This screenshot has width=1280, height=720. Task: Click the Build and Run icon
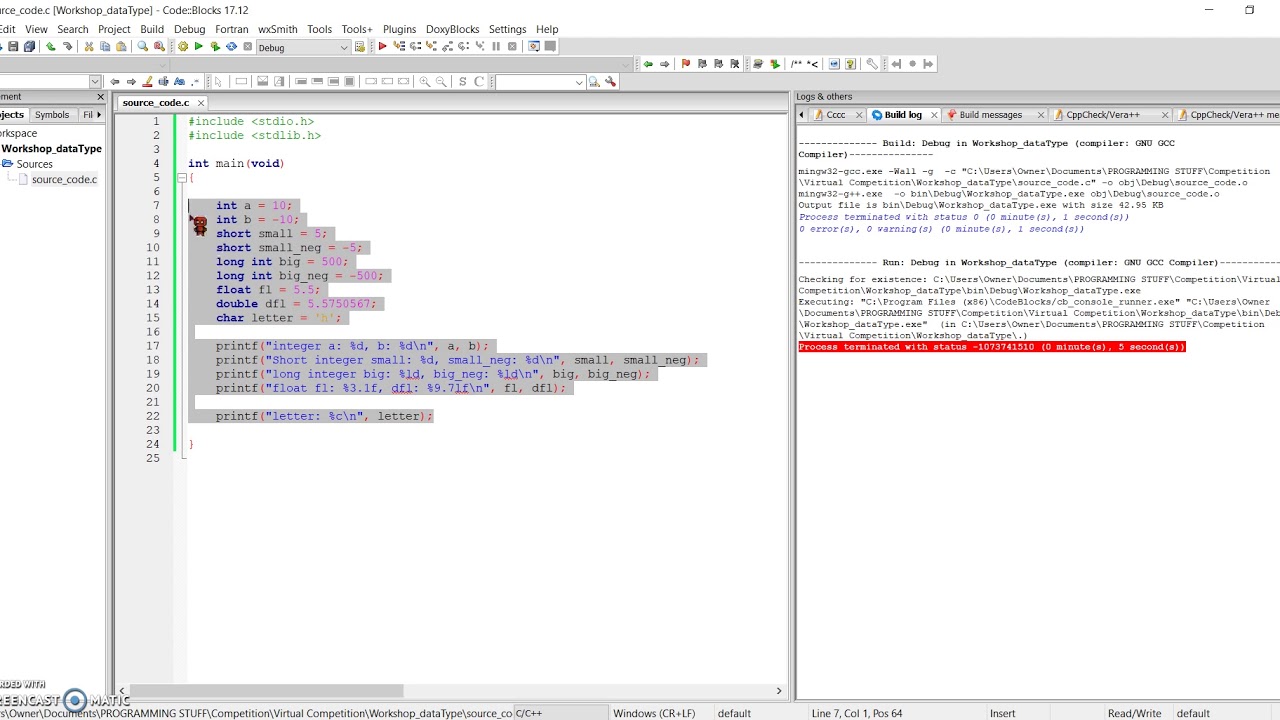click(x=215, y=47)
